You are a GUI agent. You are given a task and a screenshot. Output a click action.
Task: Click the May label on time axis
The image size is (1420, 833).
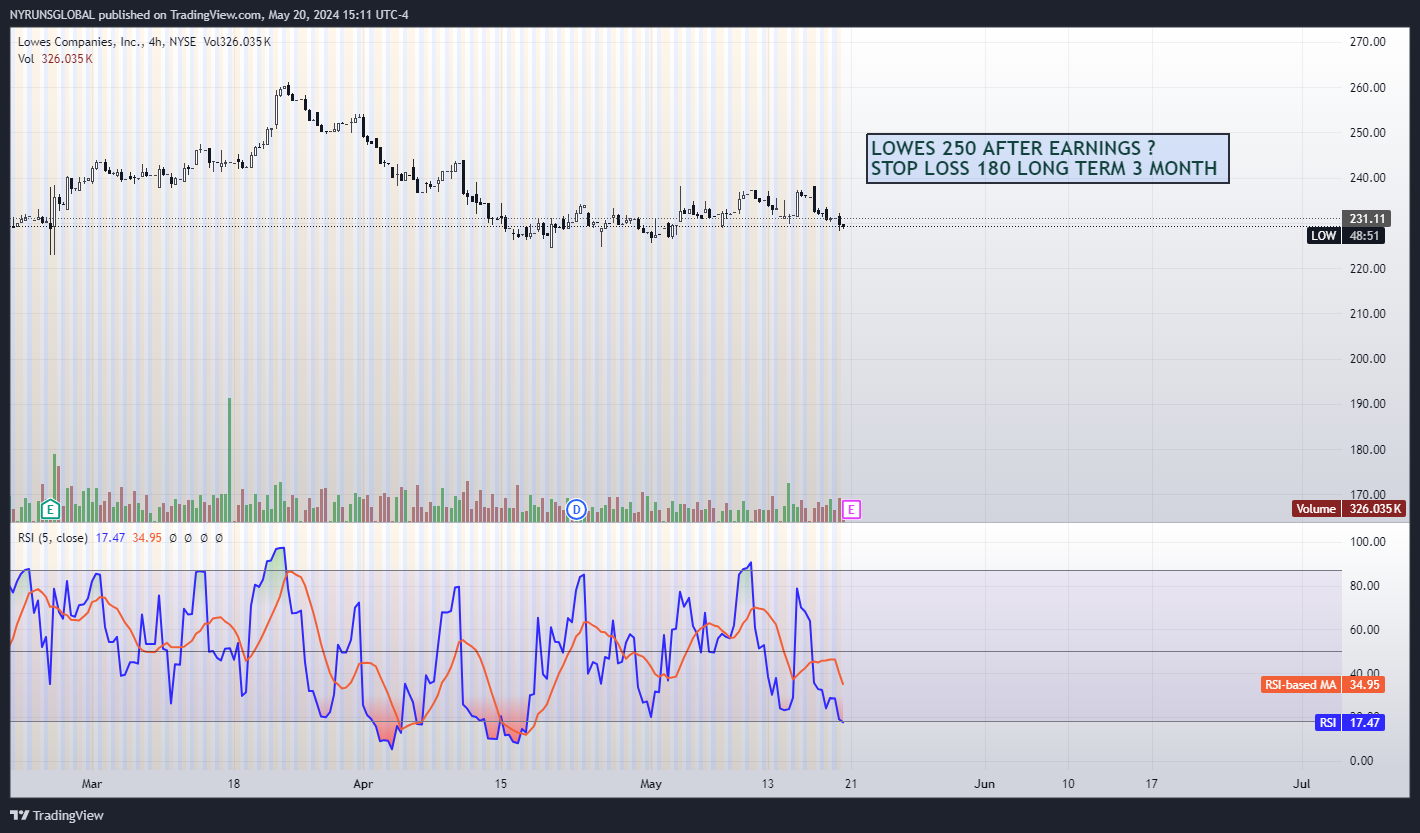pos(651,783)
